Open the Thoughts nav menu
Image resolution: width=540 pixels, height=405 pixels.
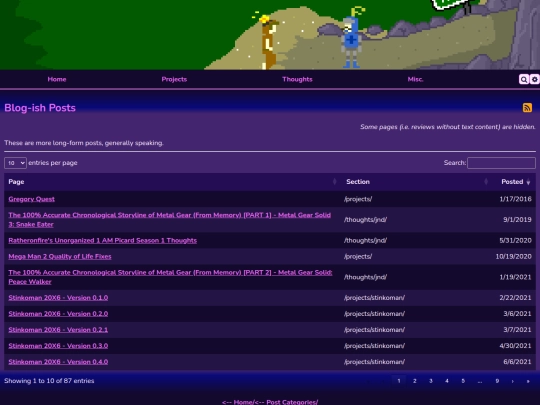click(297, 79)
